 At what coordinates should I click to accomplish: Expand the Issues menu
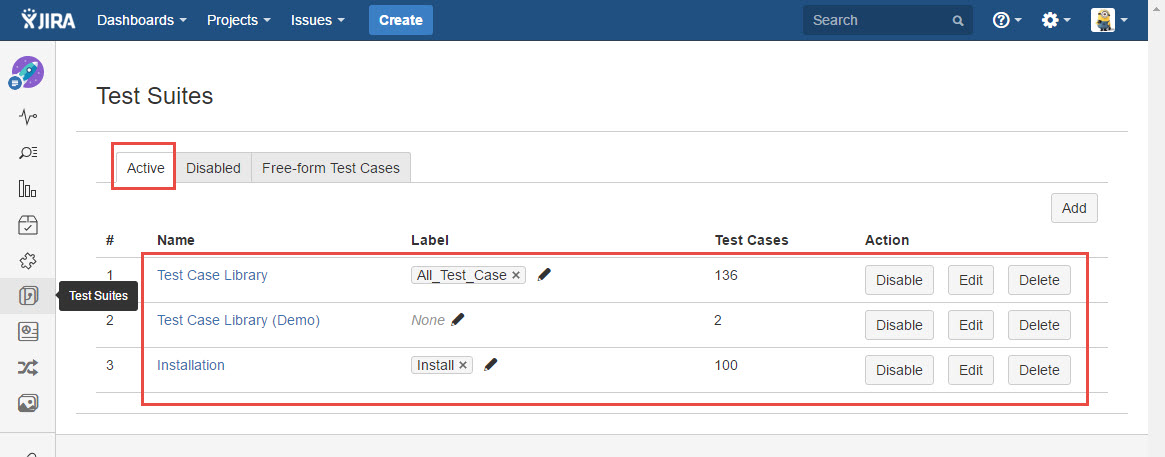pyautogui.click(x=317, y=20)
